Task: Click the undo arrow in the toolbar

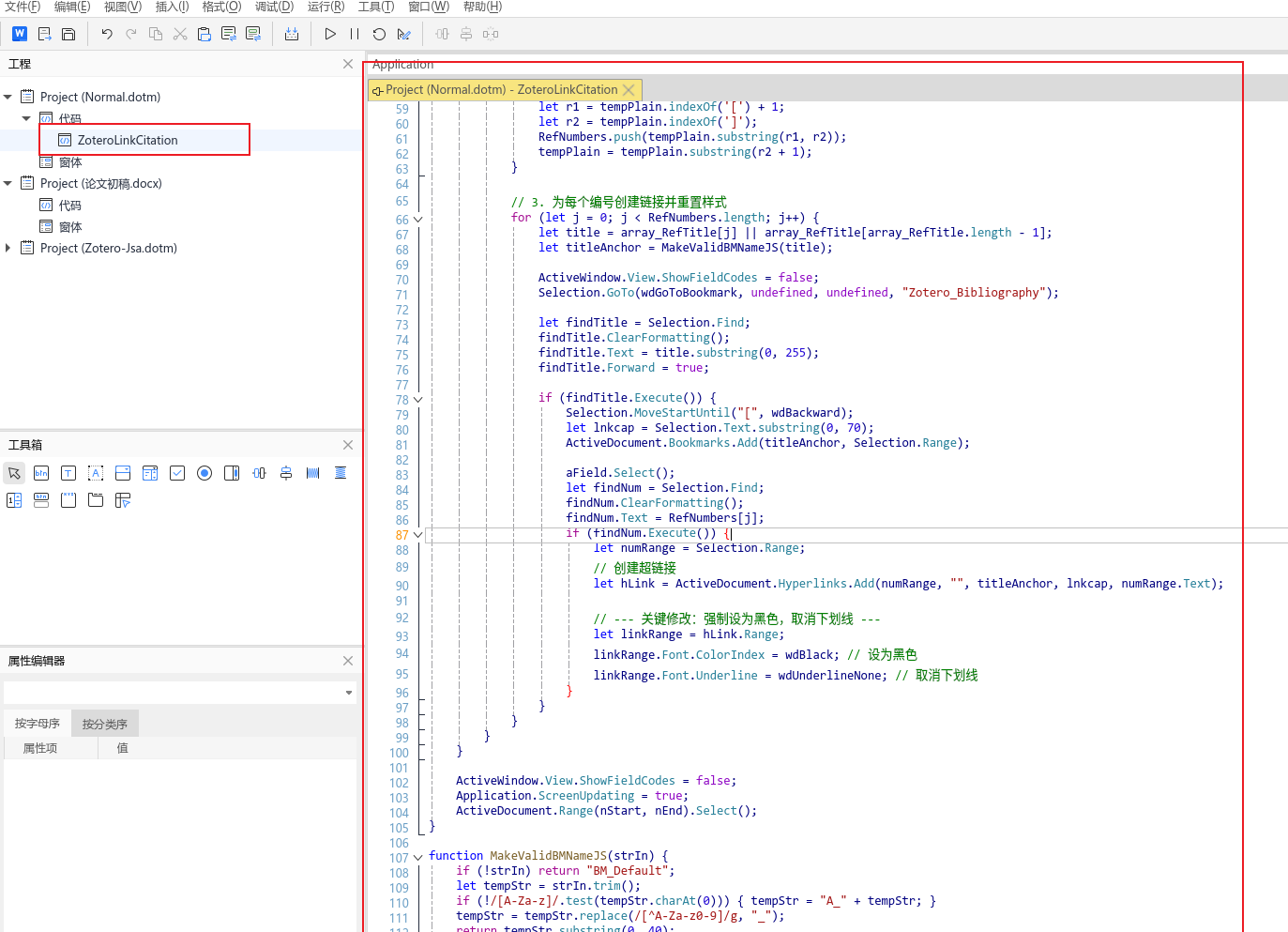Action: [x=107, y=34]
